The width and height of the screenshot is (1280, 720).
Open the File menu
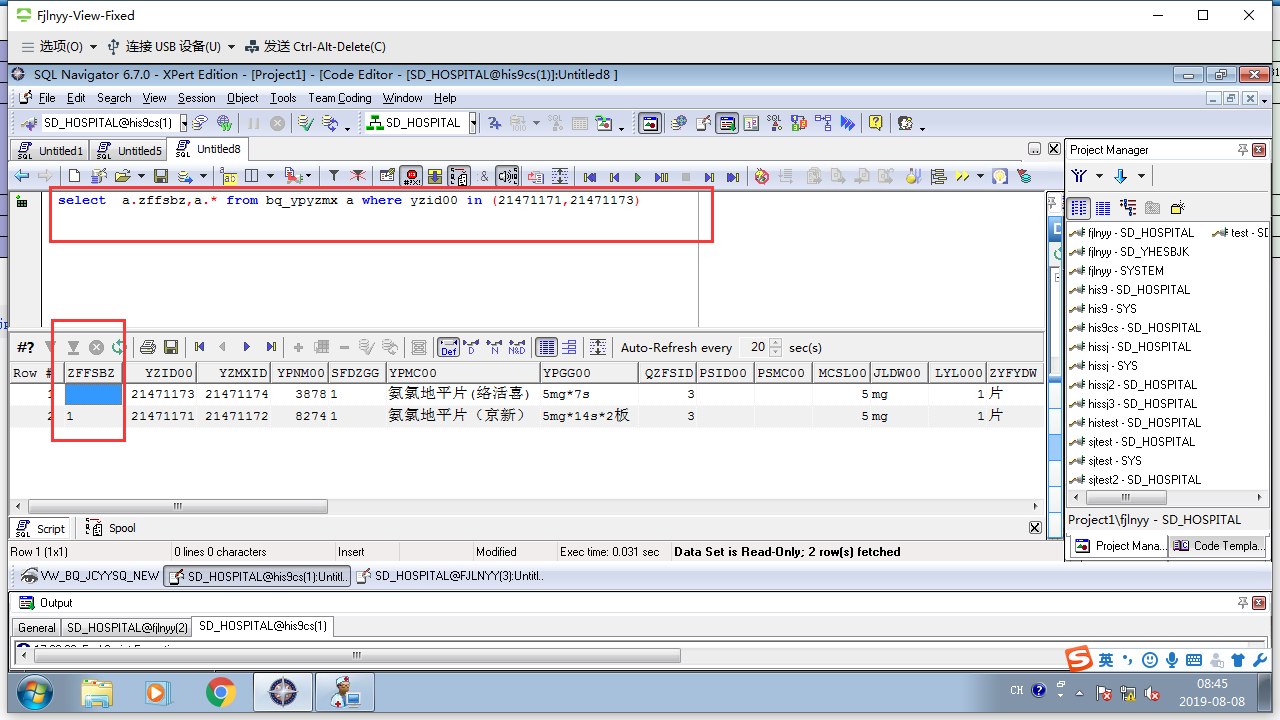[47, 98]
